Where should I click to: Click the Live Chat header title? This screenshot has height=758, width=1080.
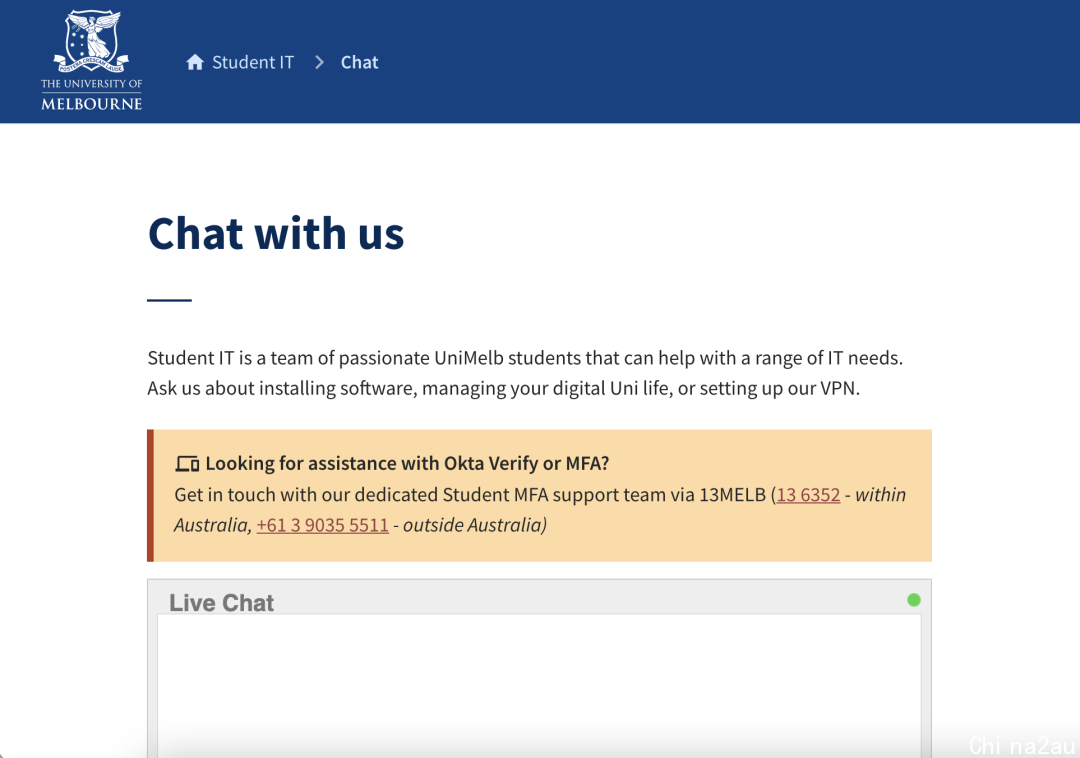point(221,602)
